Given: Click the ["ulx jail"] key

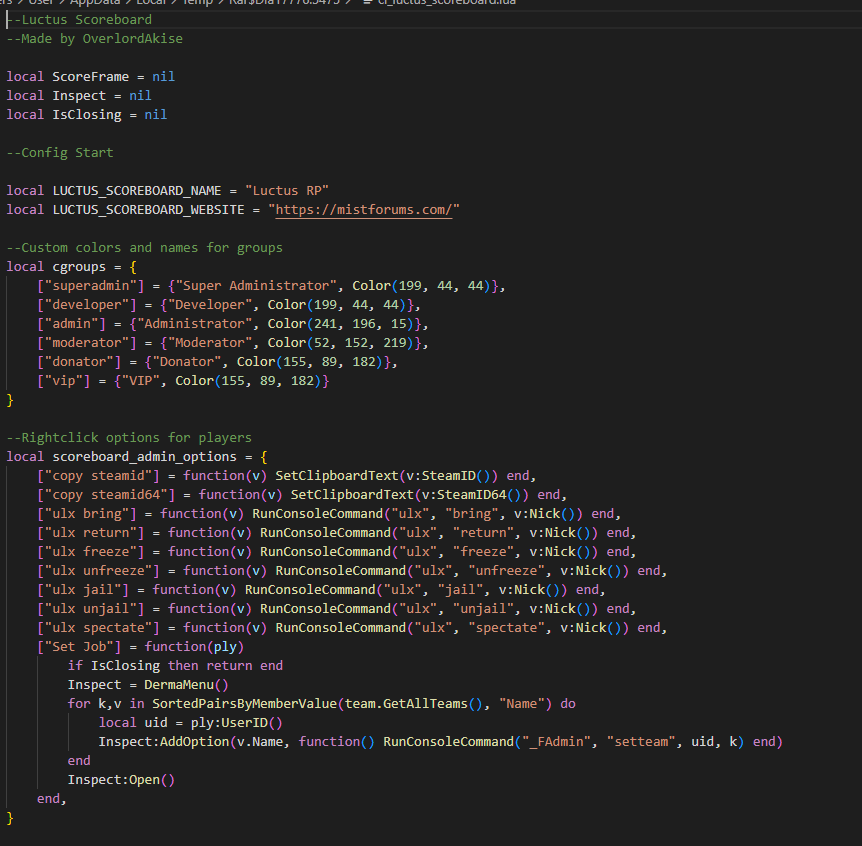Looking at the screenshot, I should click(83, 590).
